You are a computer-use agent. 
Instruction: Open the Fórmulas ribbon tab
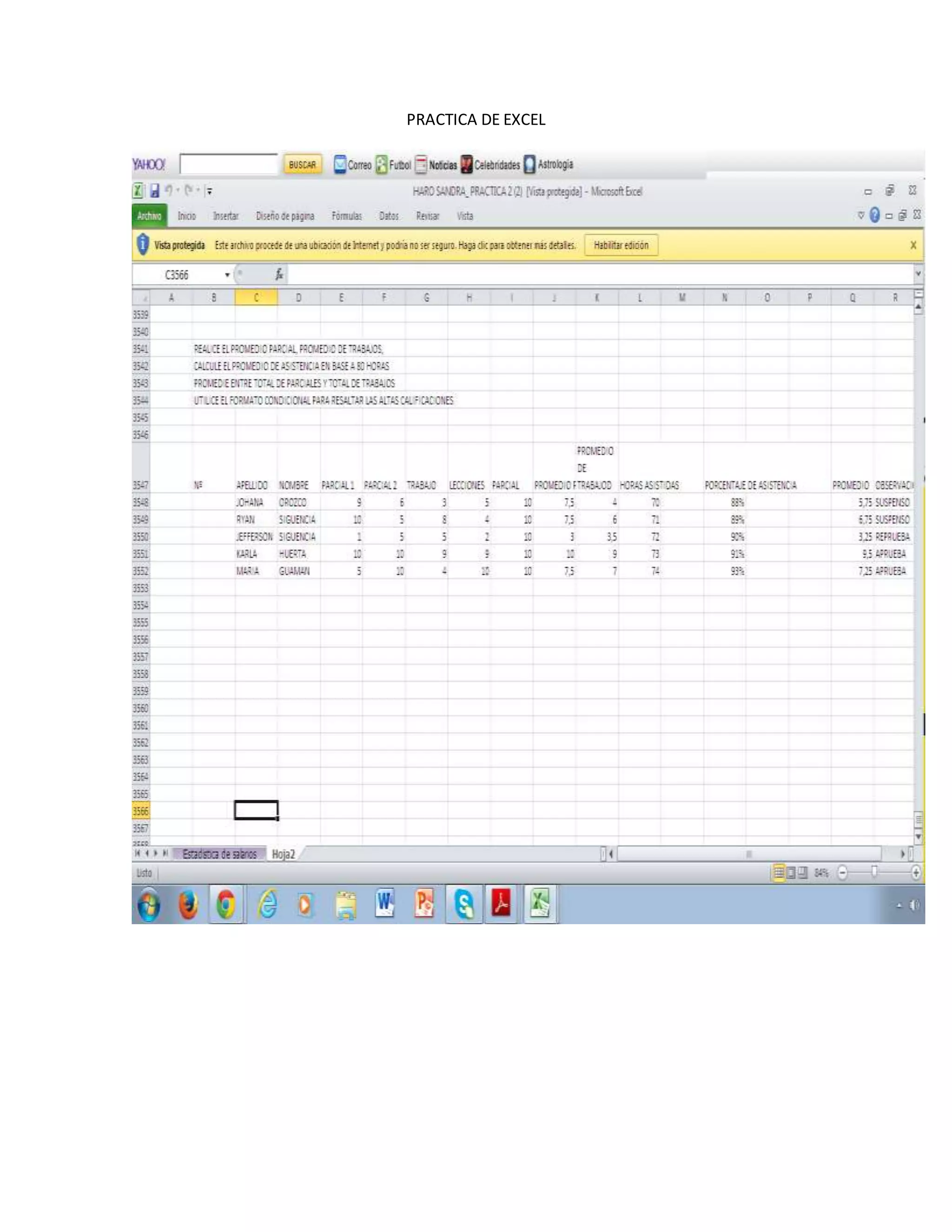[x=346, y=216]
